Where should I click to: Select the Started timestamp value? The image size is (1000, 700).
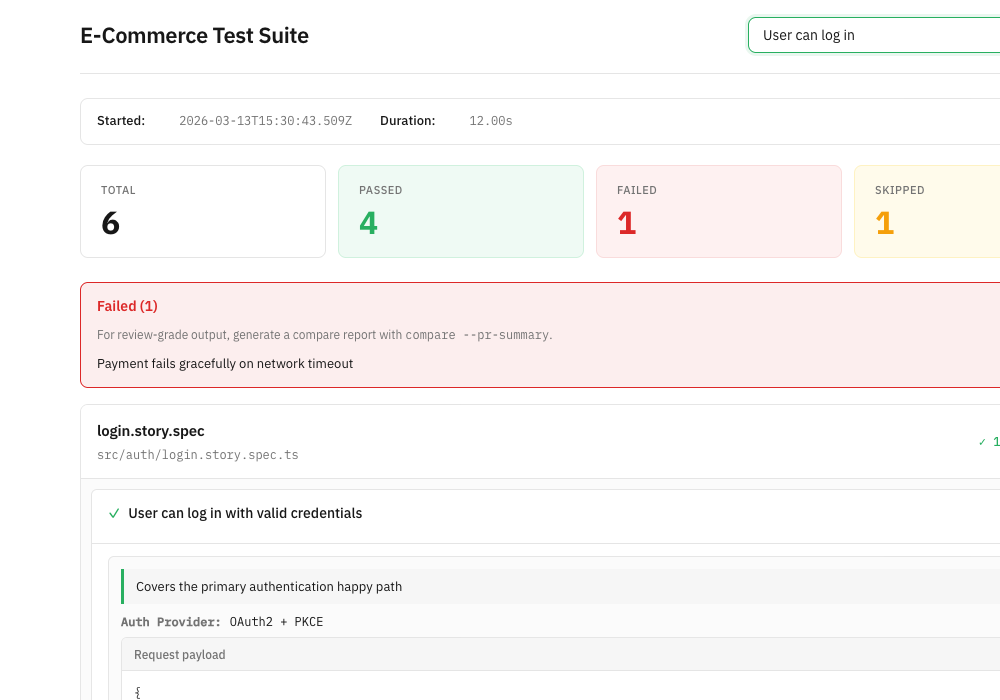(264, 121)
